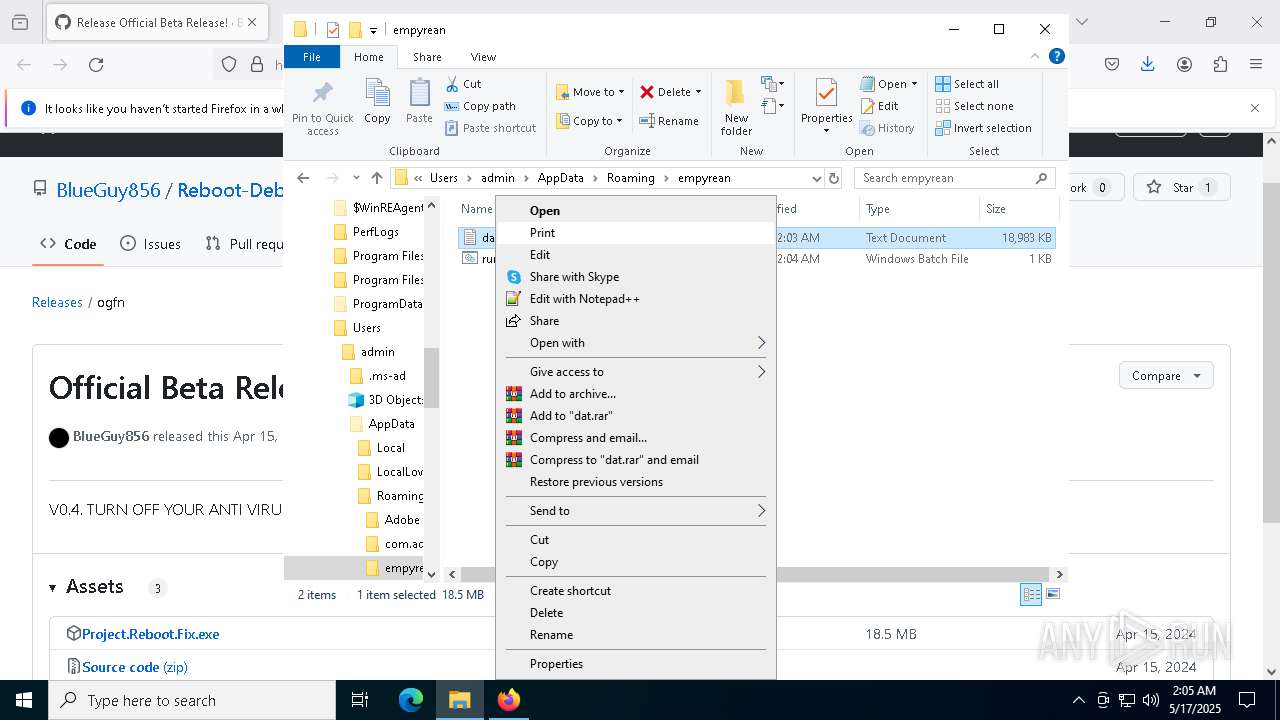Open Task View on taskbar
The width and height of the screenshot is (1280, 720).
click(360, 700)
